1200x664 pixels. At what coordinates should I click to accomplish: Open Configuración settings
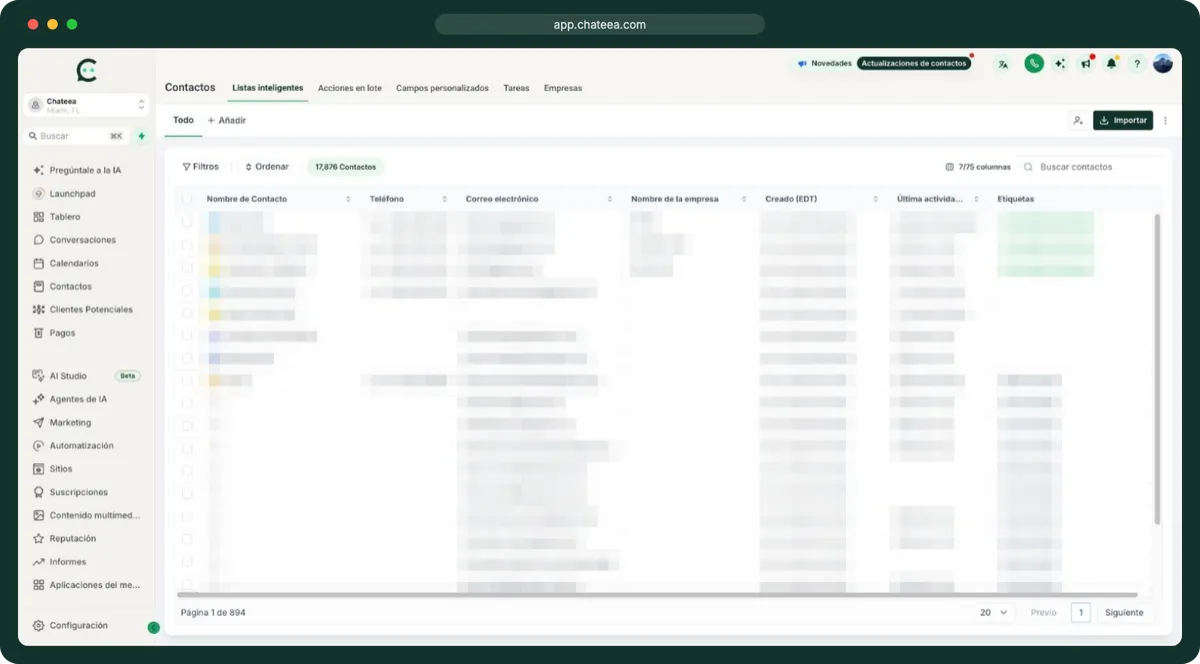[71, 625]
